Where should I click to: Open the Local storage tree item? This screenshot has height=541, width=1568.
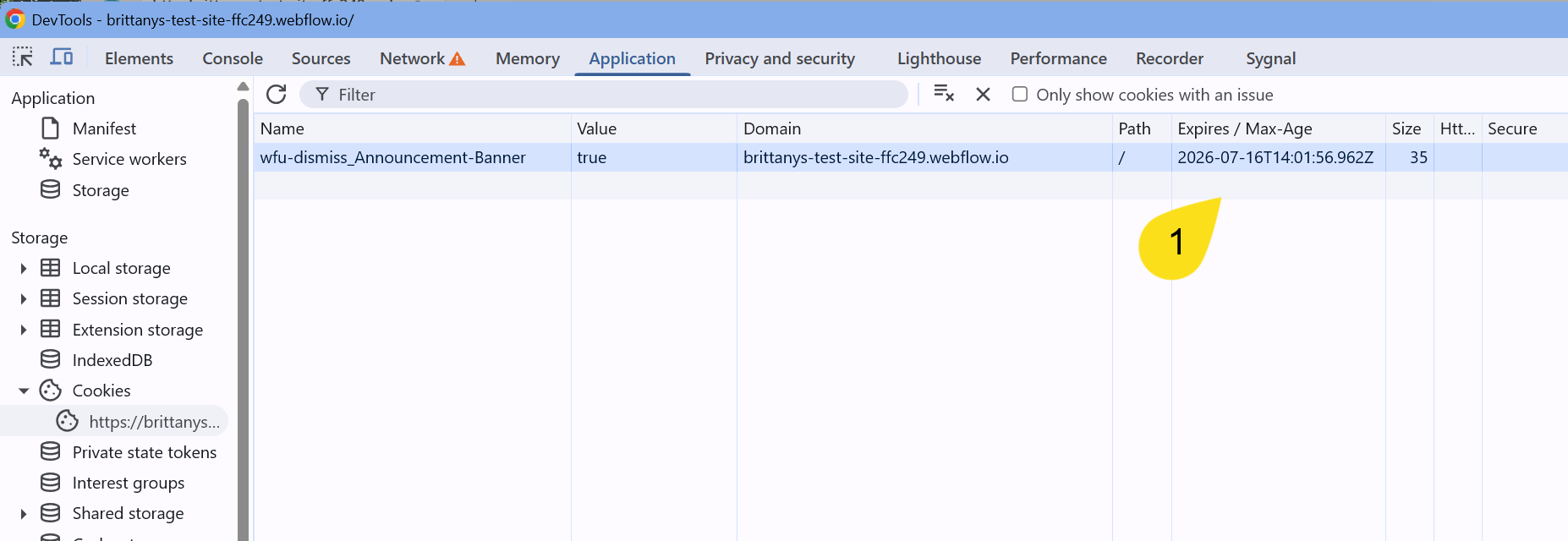point(122,268)
